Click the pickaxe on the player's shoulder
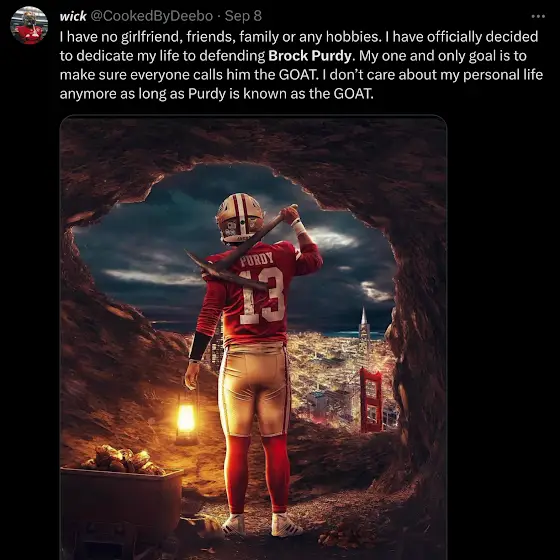560x560 pixels. (243, 252)
